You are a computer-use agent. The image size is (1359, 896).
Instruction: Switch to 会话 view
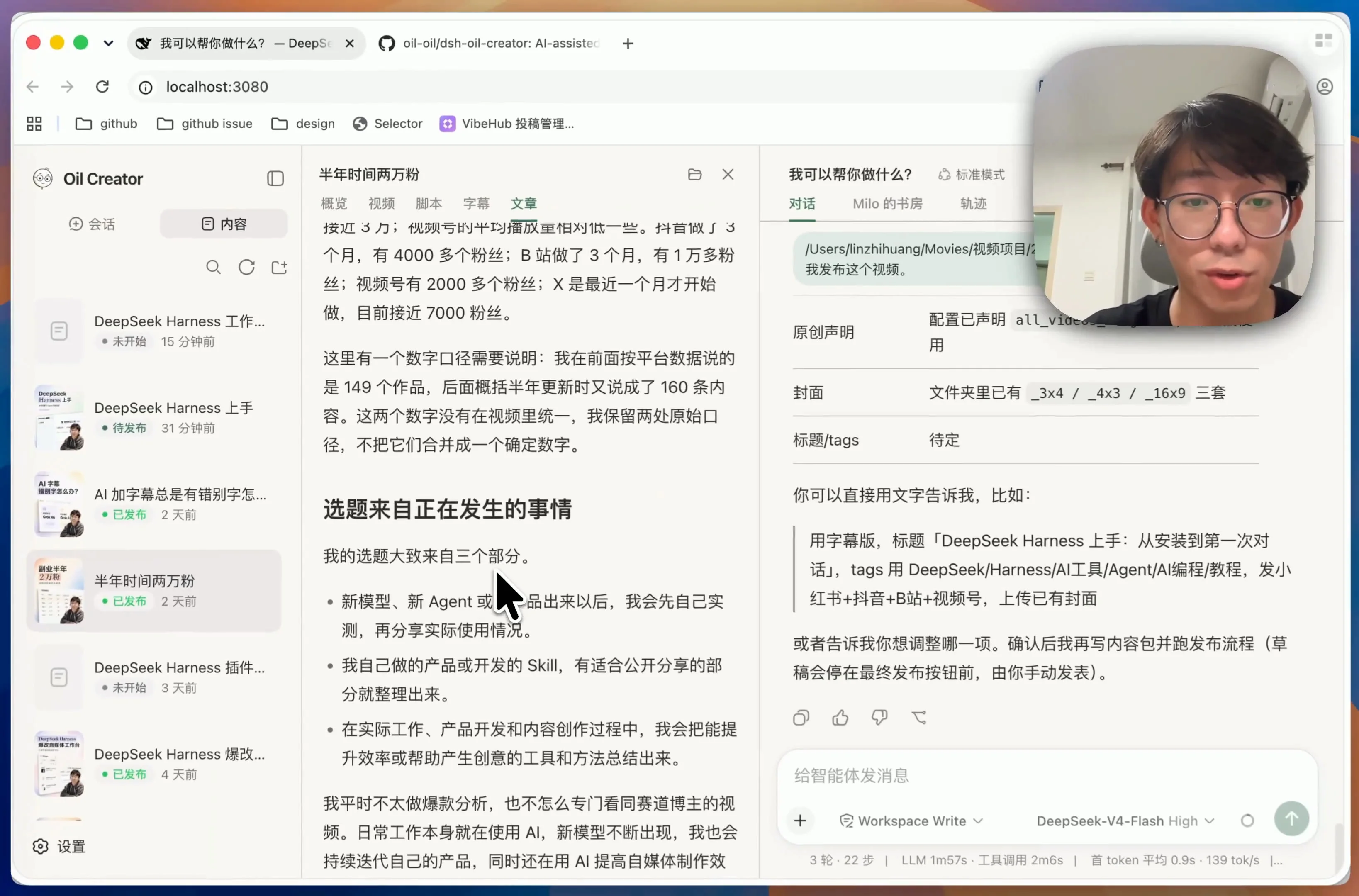point(92,224)
